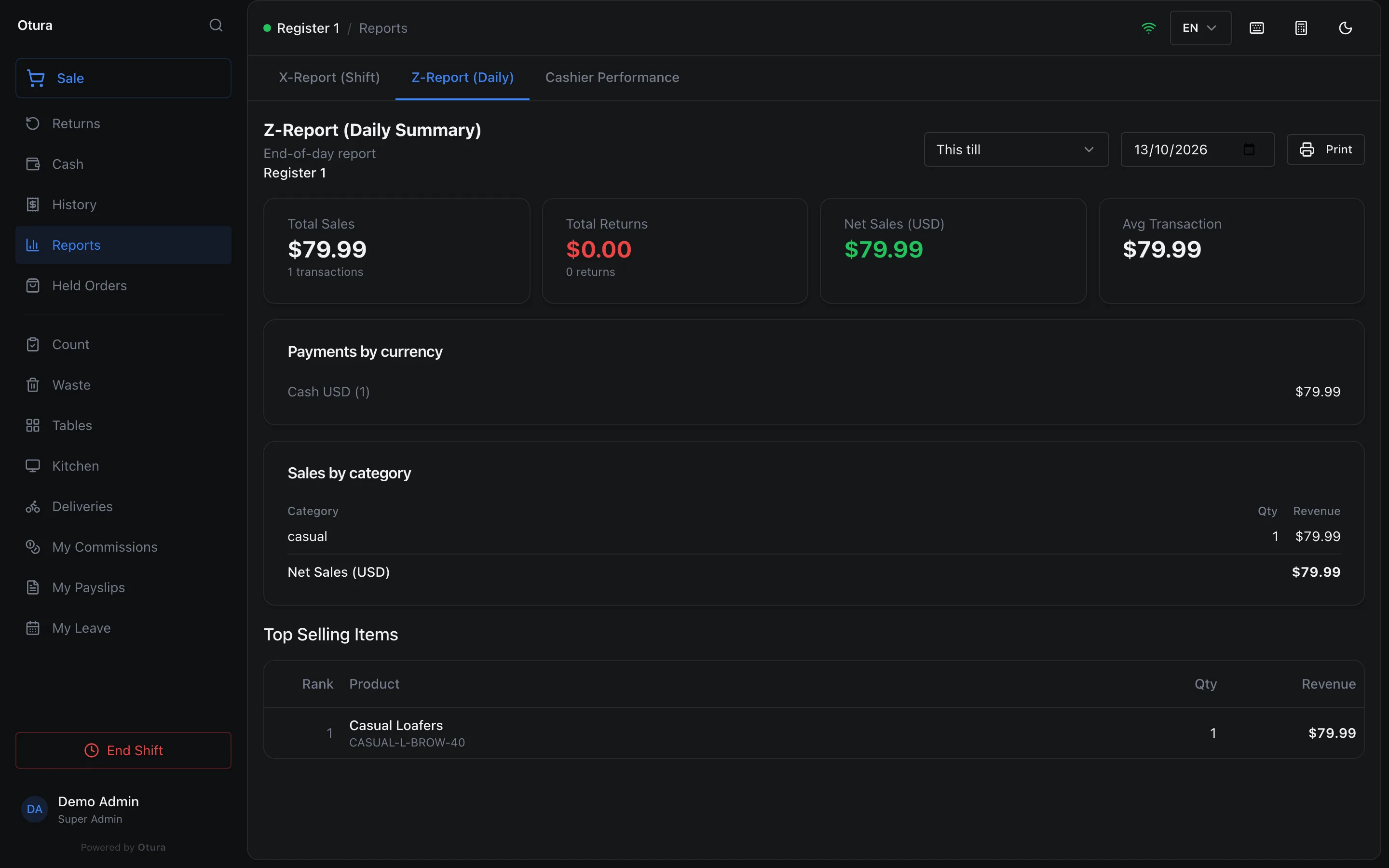Viewport: 1389px width, 868px height.
Task: Open Returns from the sidebar
Action: (123, 123)
